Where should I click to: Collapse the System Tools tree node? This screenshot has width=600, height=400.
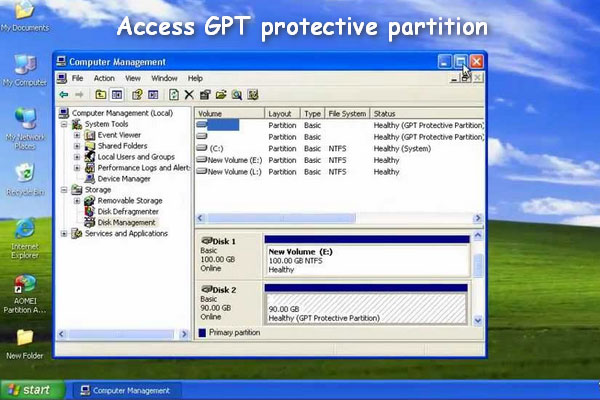(x=64, y=124)
